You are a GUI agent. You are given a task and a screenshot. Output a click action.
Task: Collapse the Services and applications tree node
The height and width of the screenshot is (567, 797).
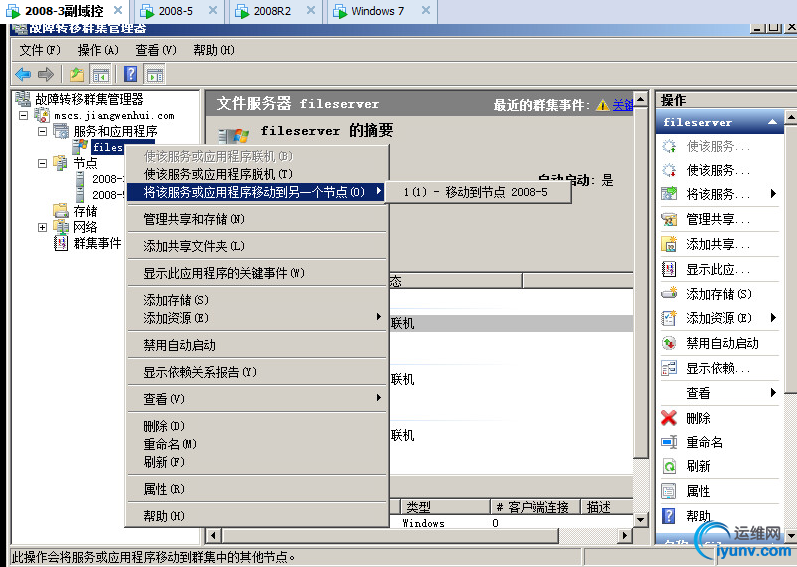[43, 131]
